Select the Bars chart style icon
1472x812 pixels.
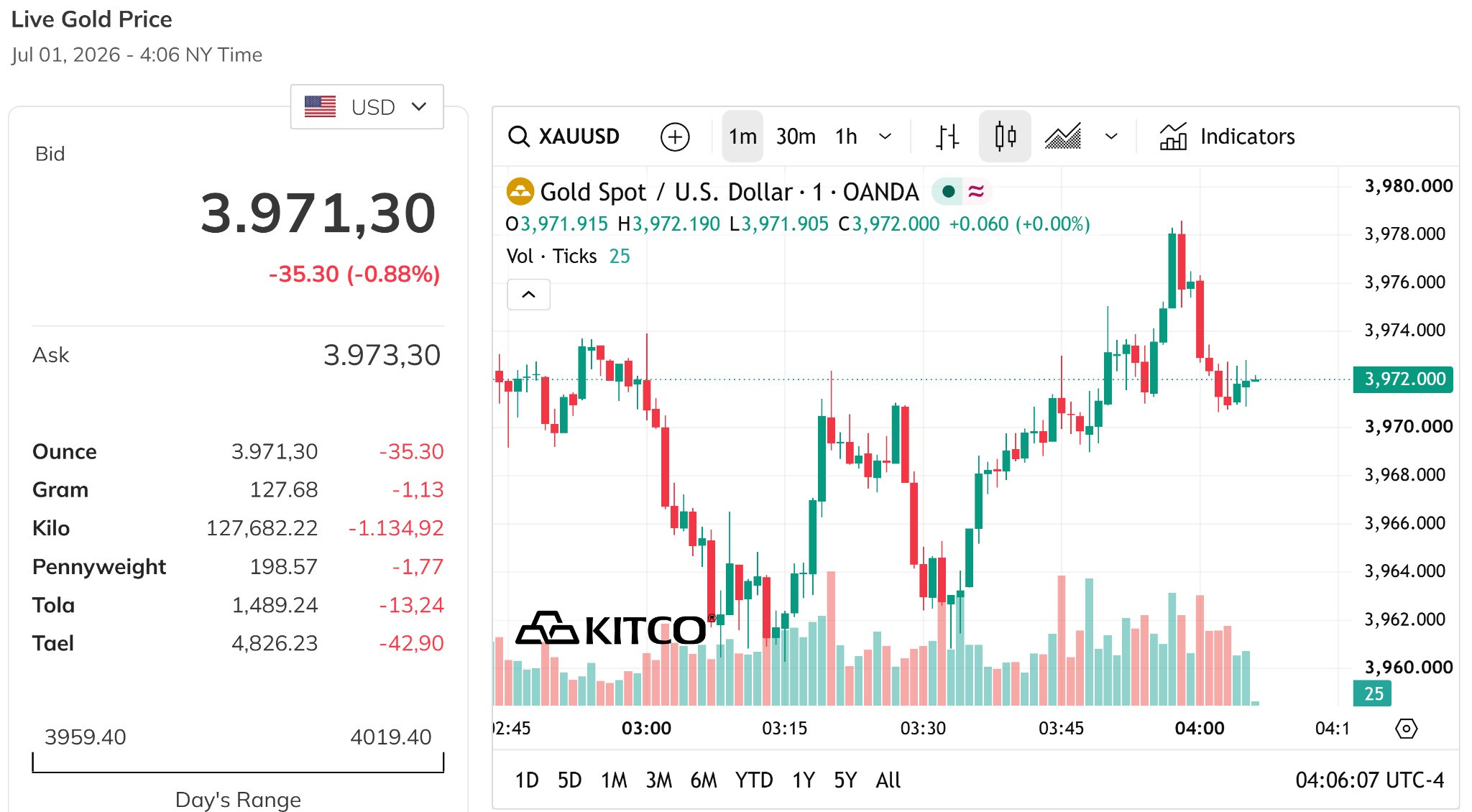(947, 137)
